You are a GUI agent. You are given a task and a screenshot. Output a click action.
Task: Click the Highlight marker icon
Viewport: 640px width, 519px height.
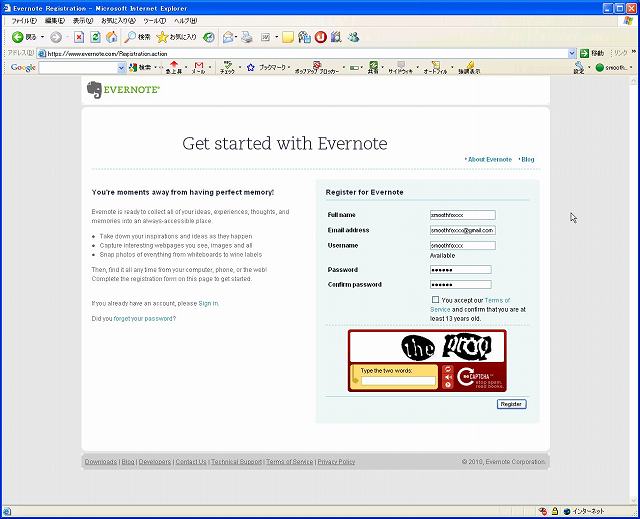click(469, 67)
